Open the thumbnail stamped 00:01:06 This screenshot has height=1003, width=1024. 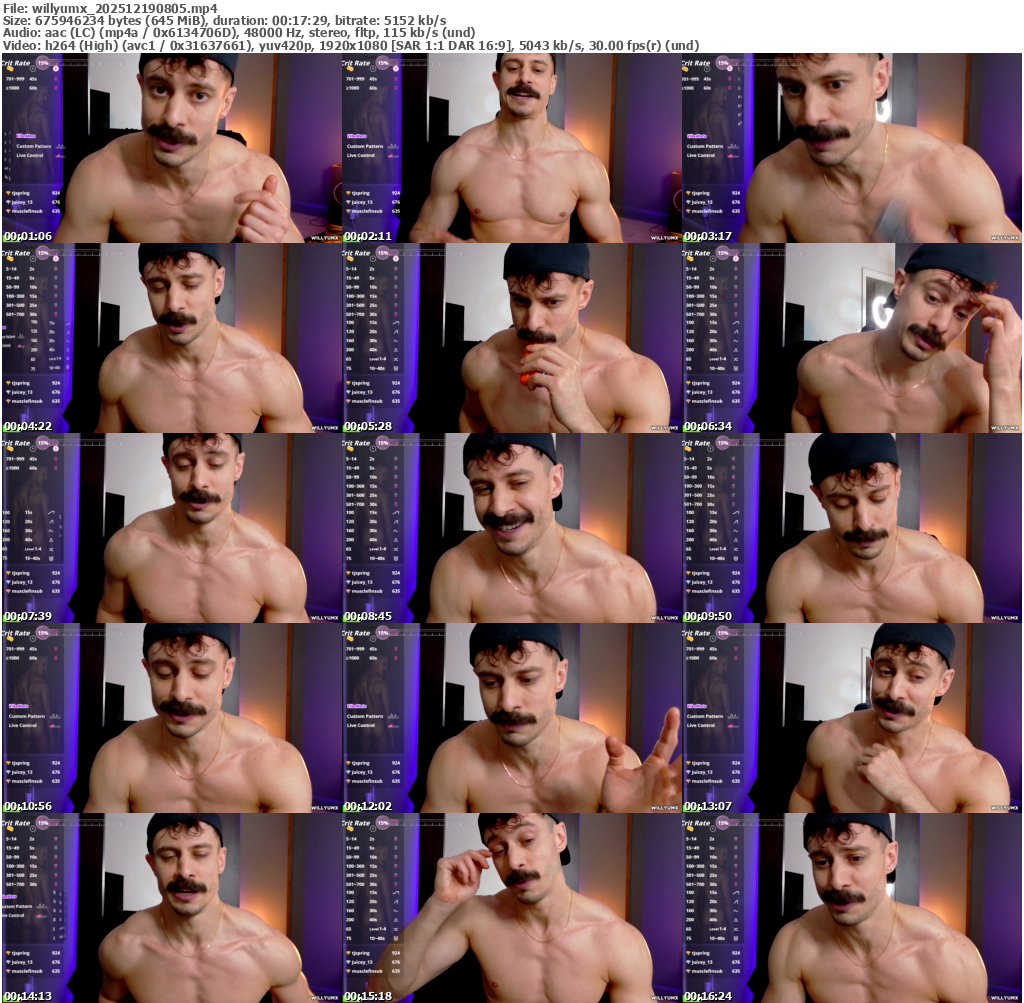point(171,148)
